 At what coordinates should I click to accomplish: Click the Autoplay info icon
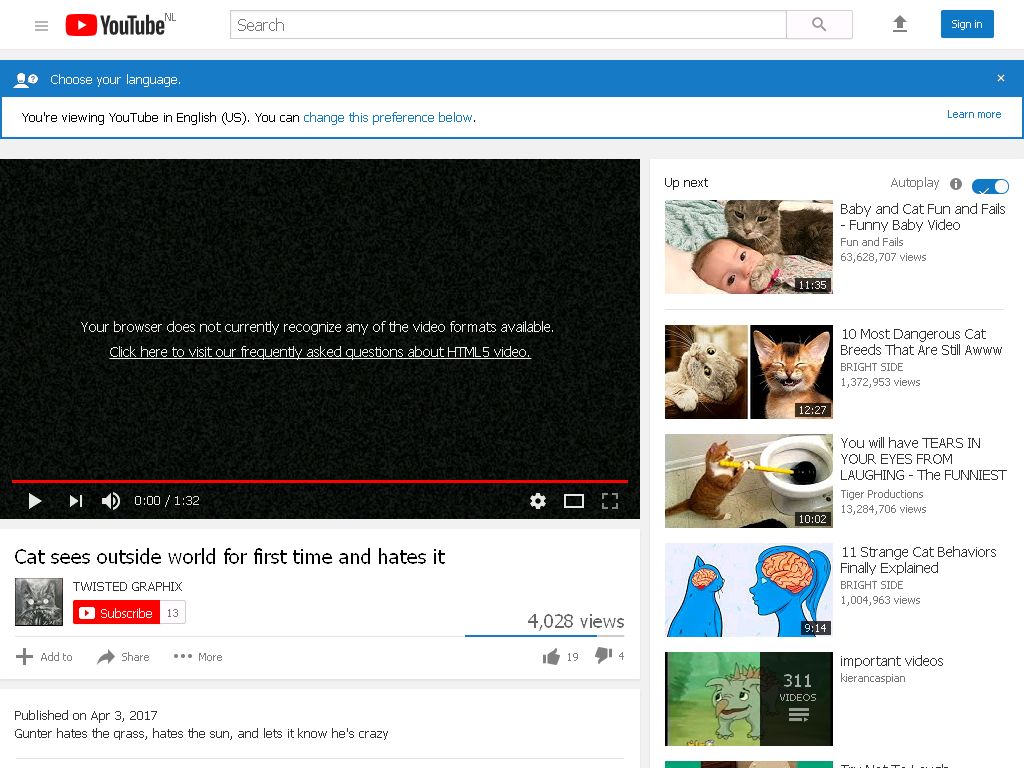click(955, 184)
